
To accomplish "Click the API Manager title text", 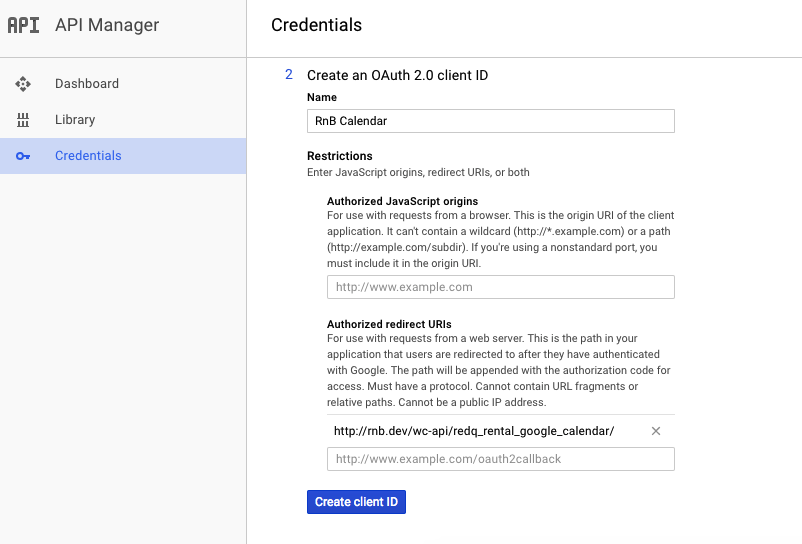I will pos(107,25).
